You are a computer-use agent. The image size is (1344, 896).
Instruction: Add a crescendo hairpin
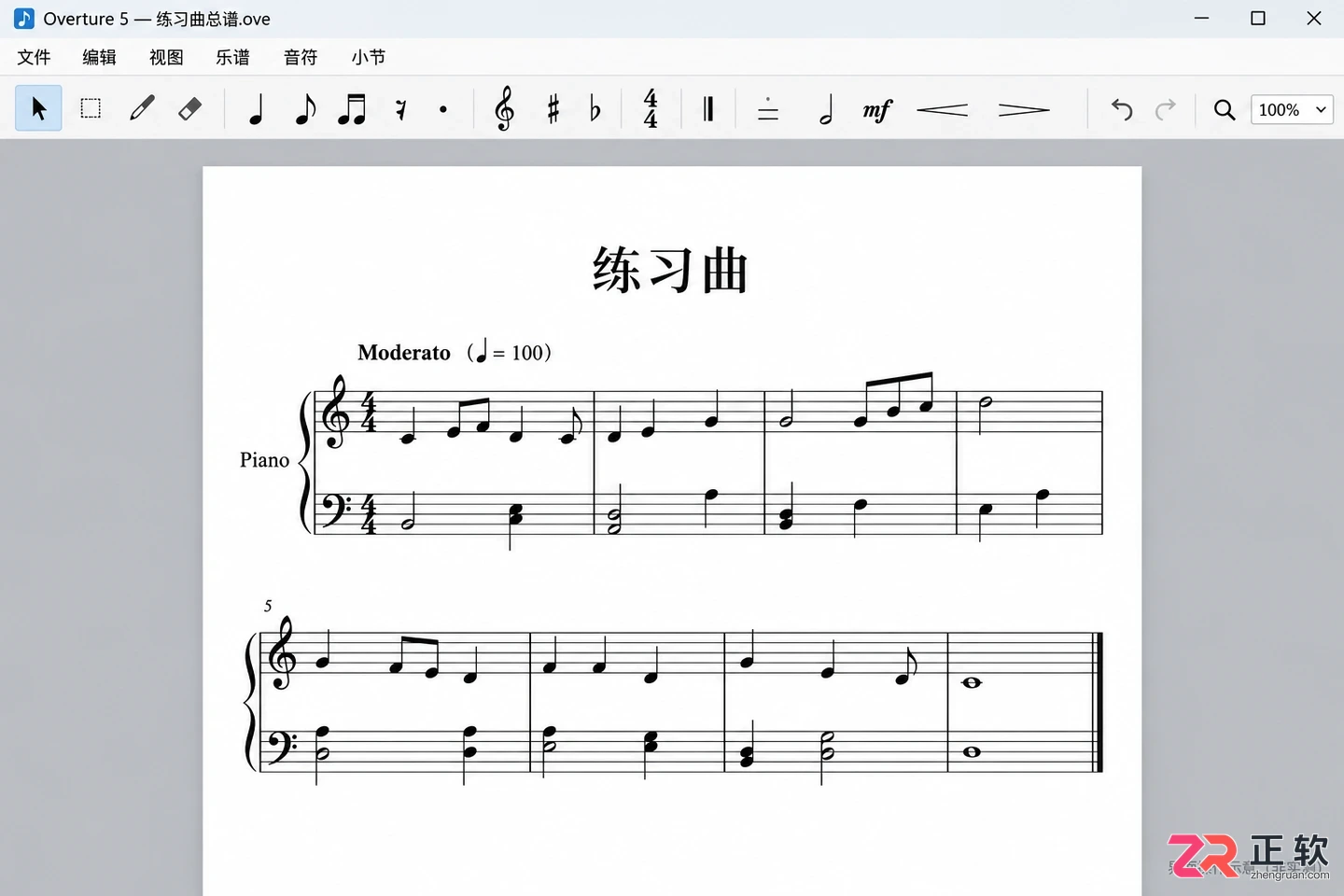coord(943,110)
